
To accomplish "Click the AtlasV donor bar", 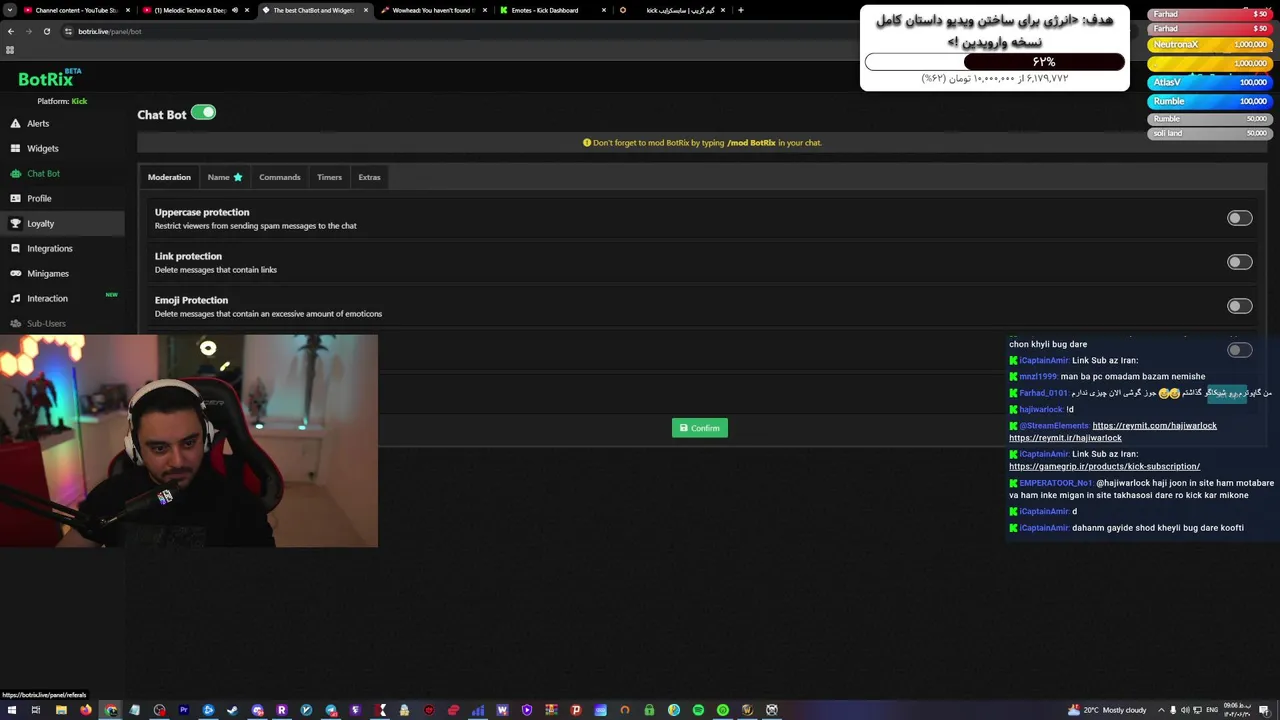I will coord(1209,83).
